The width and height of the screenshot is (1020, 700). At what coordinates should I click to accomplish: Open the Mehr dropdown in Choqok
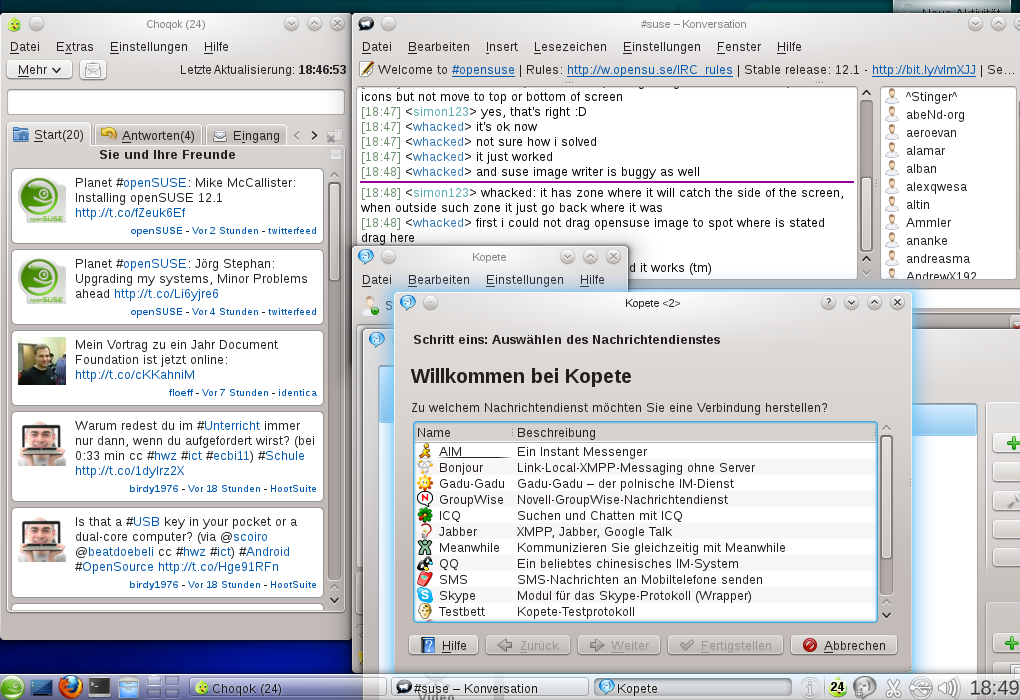pyautogui.click(x=39, y=70)
